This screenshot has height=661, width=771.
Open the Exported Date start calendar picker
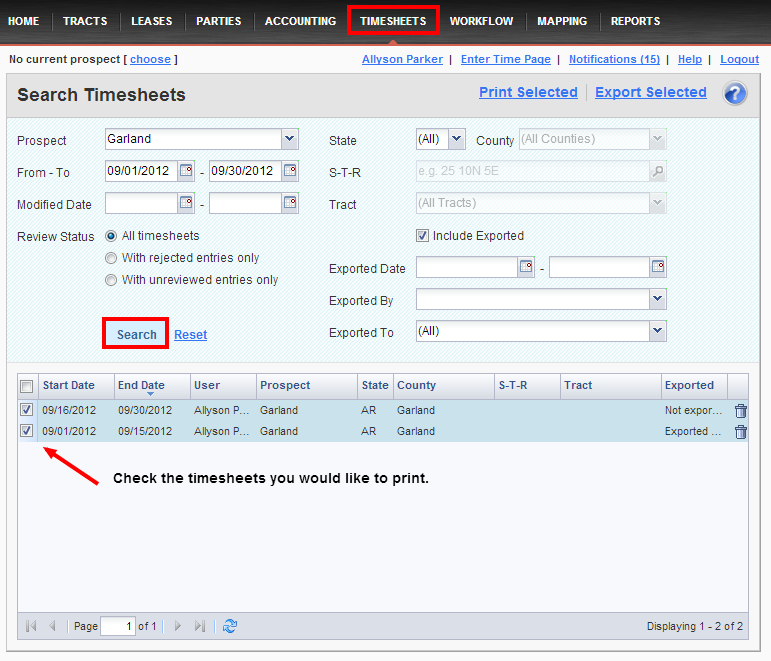tap(526, 267)
